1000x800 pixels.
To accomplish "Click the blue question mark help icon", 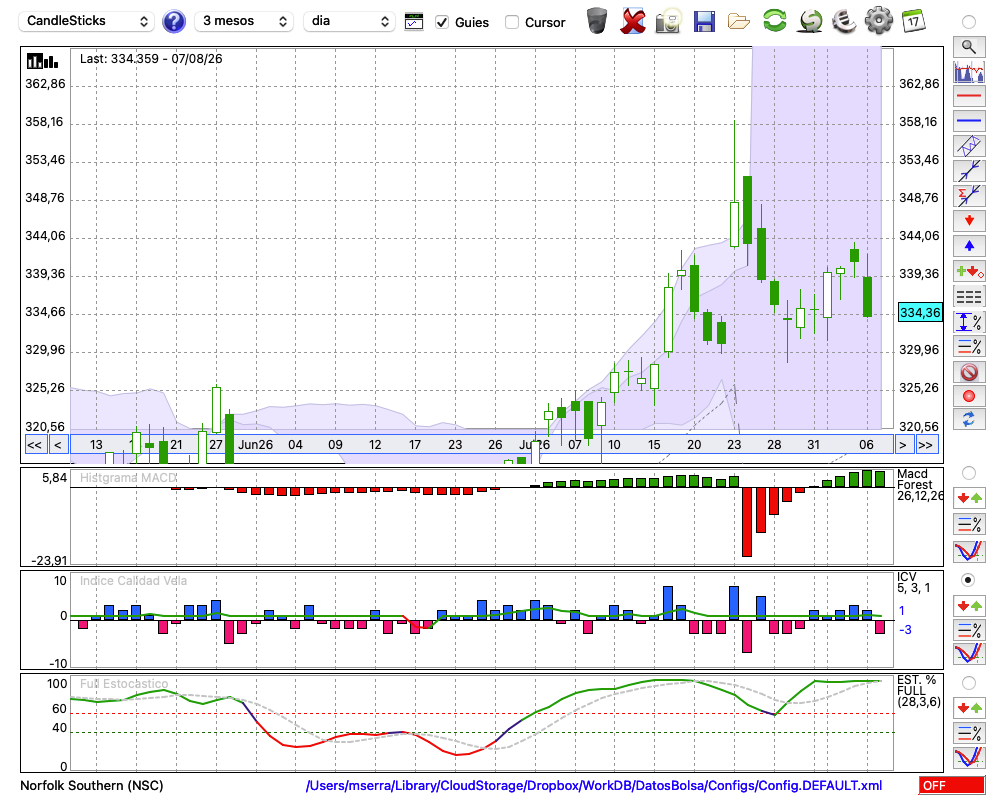I will [173, 22].
